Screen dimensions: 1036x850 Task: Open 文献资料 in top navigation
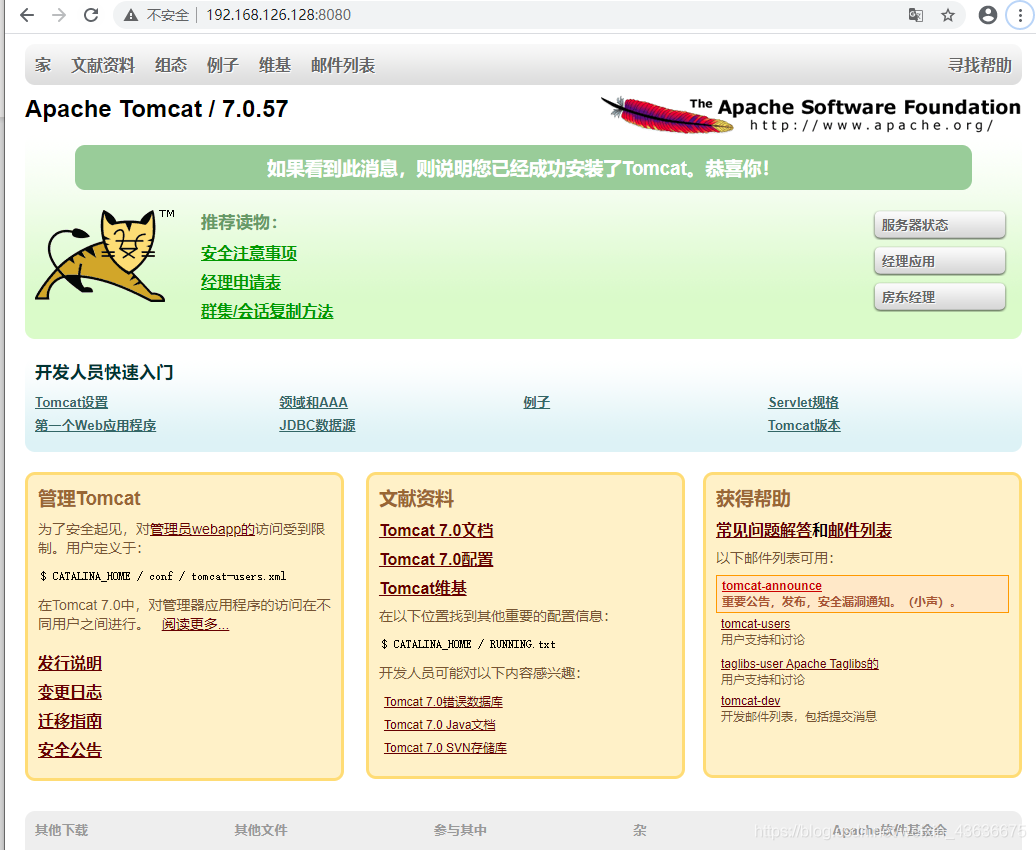pos(103,65)
